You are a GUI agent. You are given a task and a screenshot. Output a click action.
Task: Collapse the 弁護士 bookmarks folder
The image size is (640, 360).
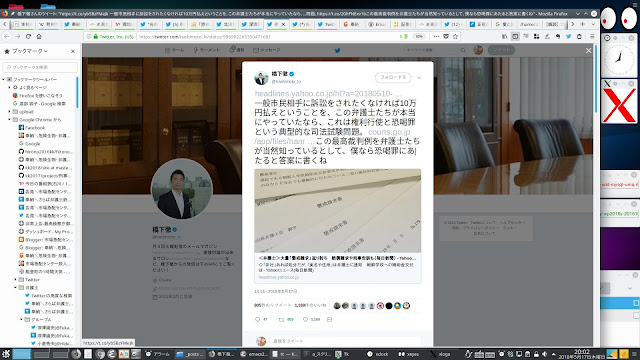pyautogui.click(x=16, y=288)
